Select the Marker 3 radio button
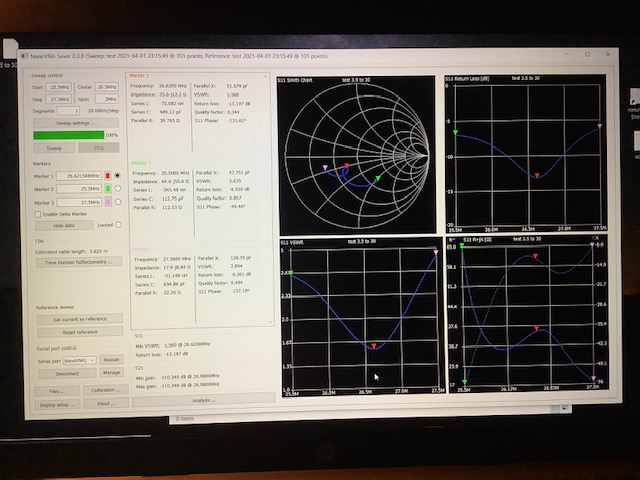The height and width of the screenshot is (480, 640). (x=118, y=202)
